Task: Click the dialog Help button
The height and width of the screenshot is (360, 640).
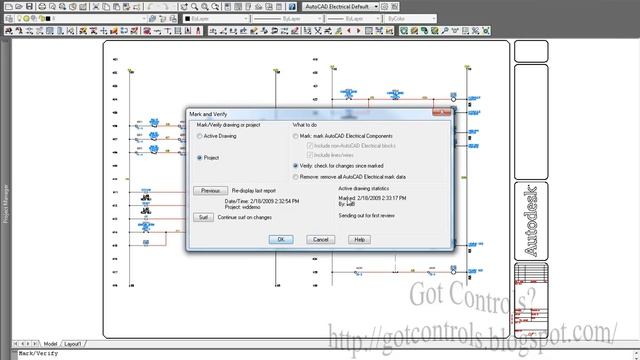Action: 359,240
